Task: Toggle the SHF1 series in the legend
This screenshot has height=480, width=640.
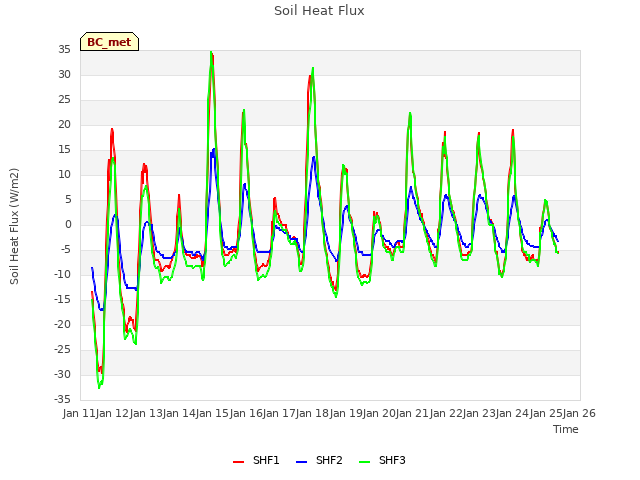Action: click(256, 460)
